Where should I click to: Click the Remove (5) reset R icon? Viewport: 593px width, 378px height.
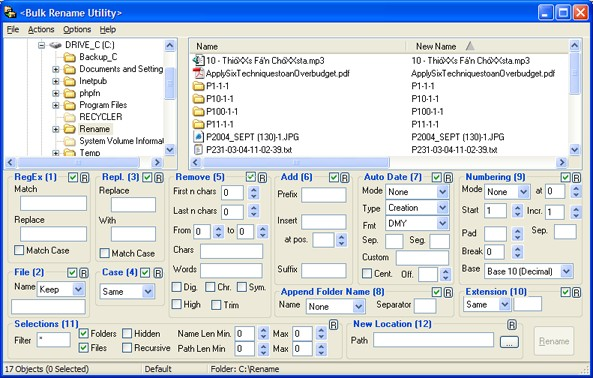pos(262,178)
